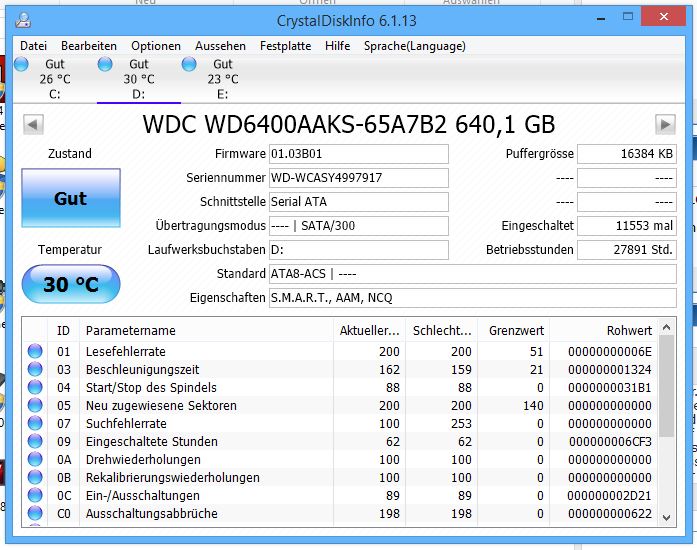Click status orb for Ausschaltungsabbrüche row

[x=35, y=513]
